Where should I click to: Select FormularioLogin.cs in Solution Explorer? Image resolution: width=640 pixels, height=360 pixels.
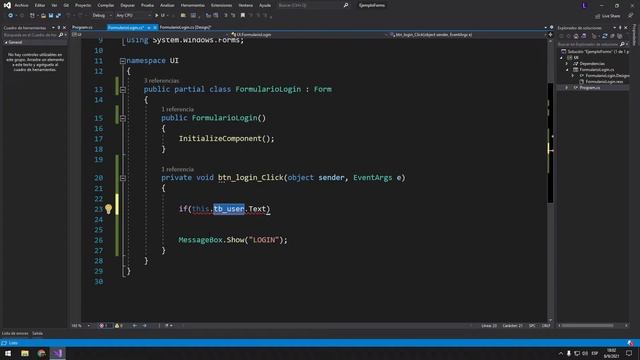tap(596, 70)
